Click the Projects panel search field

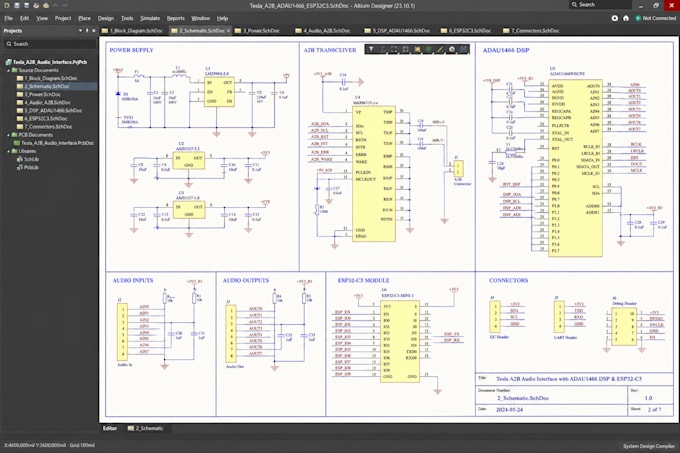(50, 44)
